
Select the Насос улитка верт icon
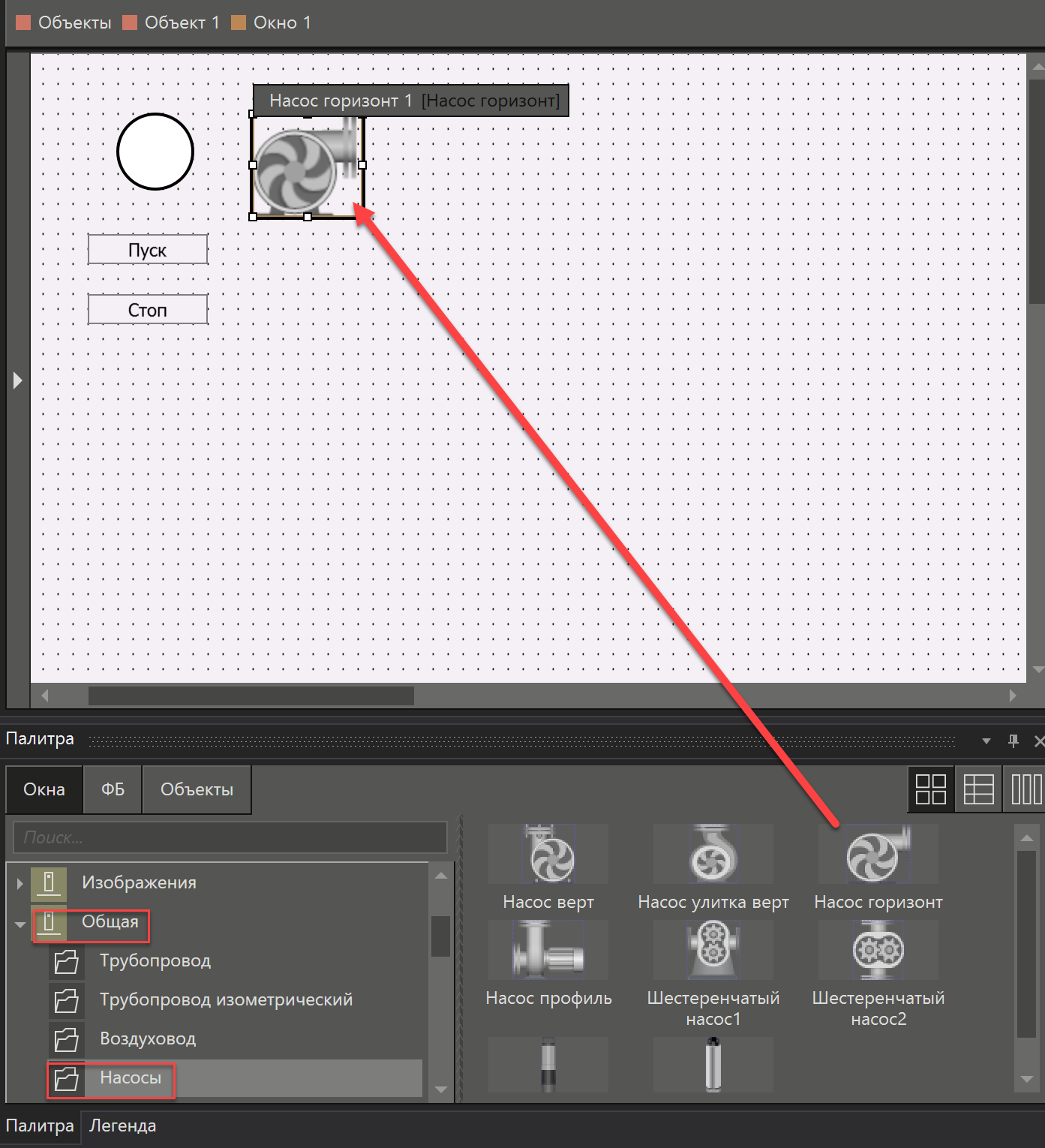point(713,855)
